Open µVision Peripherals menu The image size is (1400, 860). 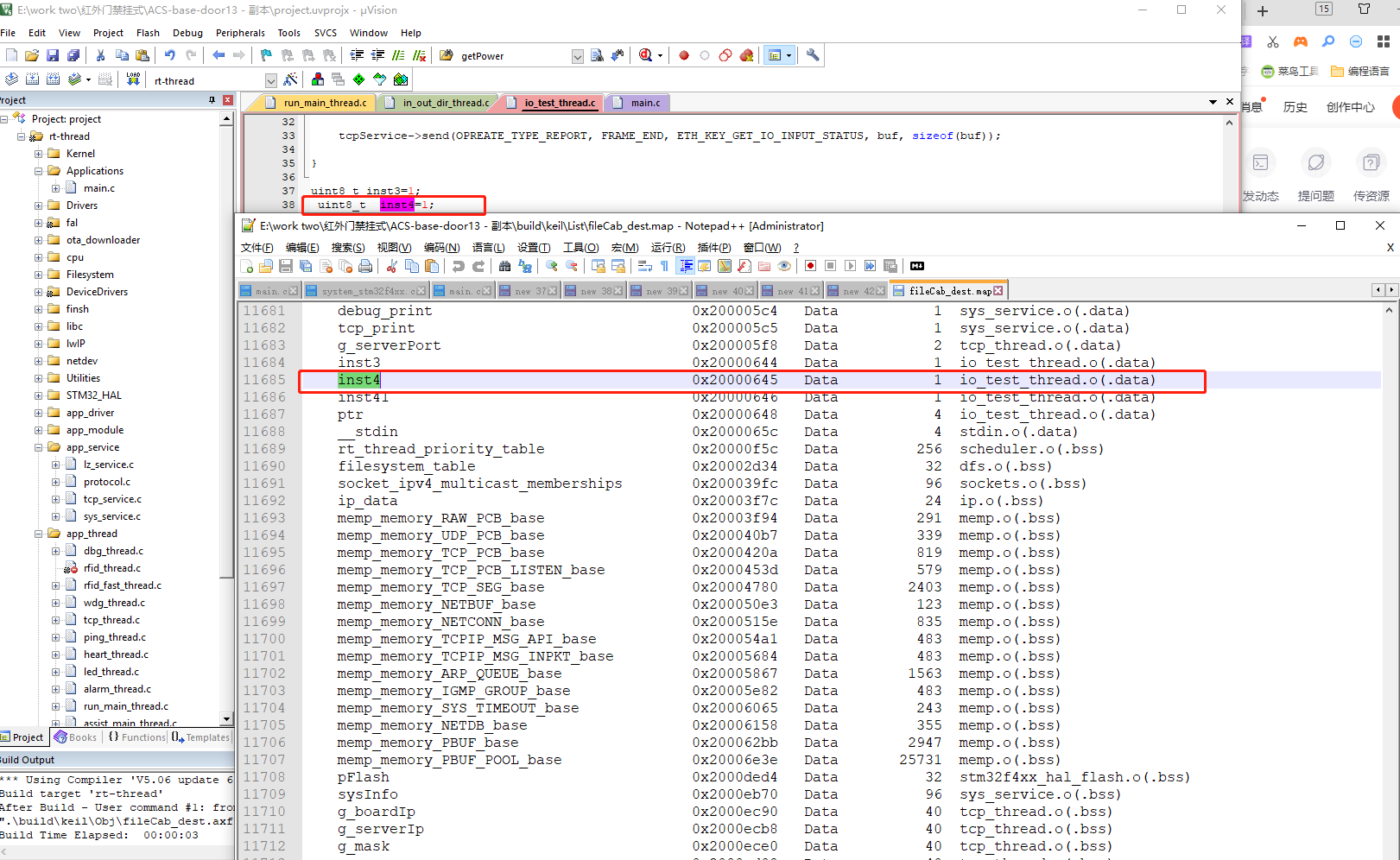(240, 33)
